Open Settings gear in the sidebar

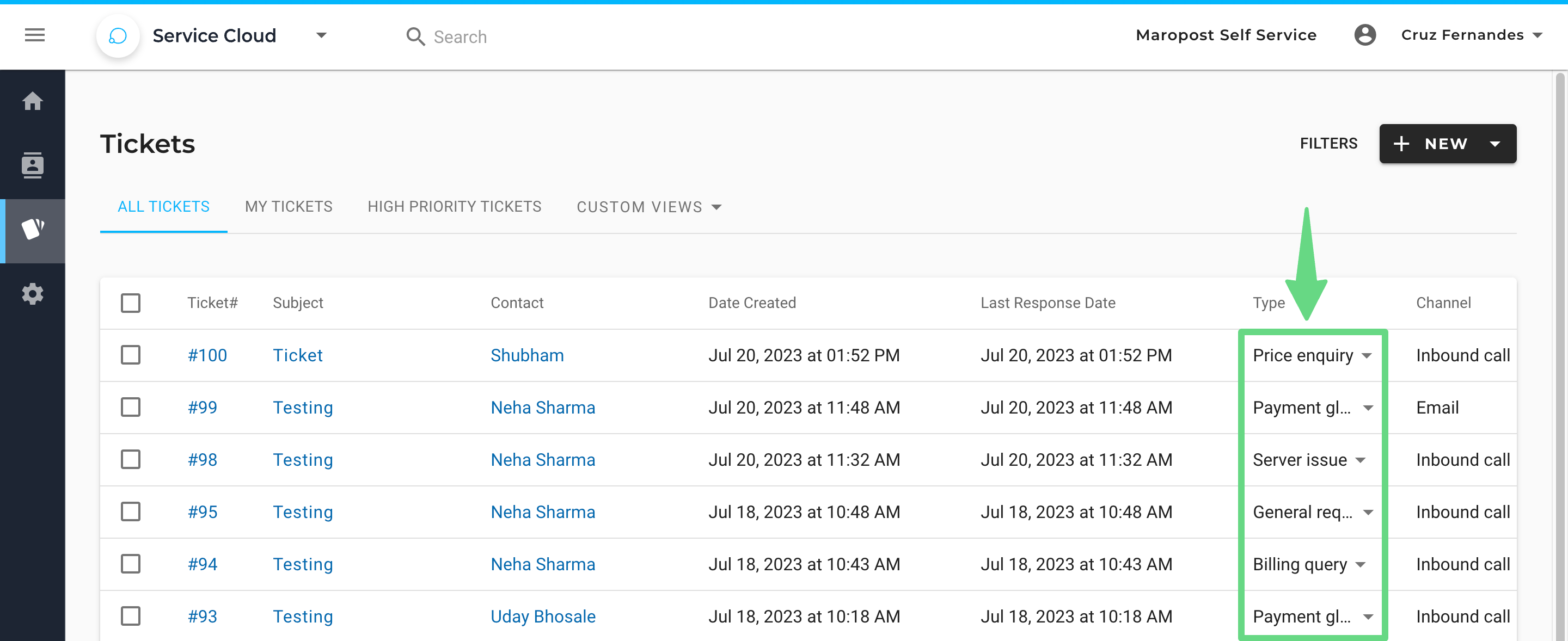[32, 294]
